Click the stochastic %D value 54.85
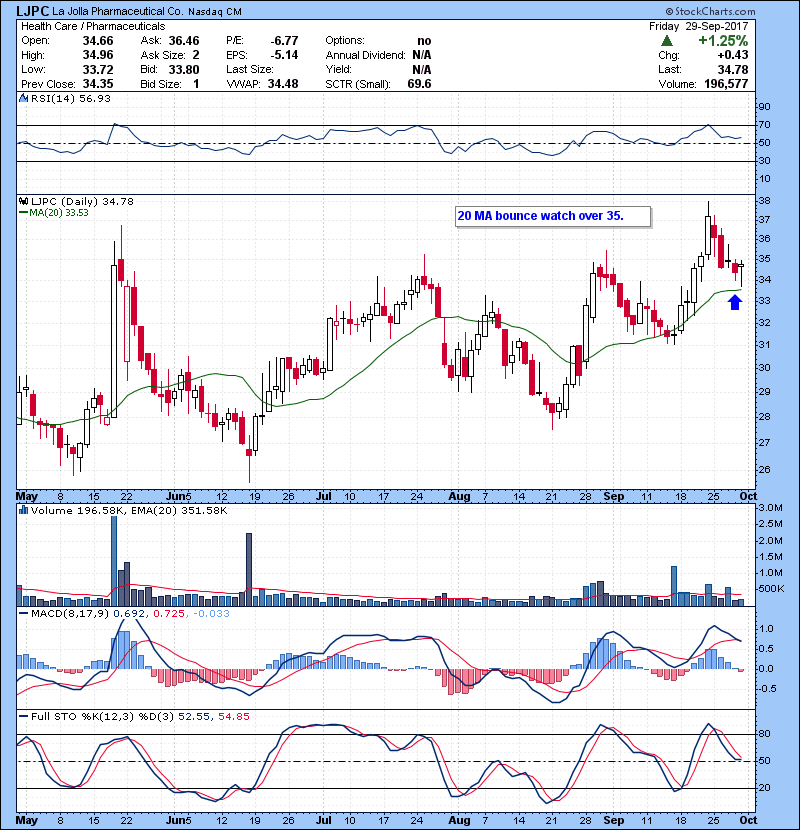This screenshot has width=800, height=830. tap(233, 717)
